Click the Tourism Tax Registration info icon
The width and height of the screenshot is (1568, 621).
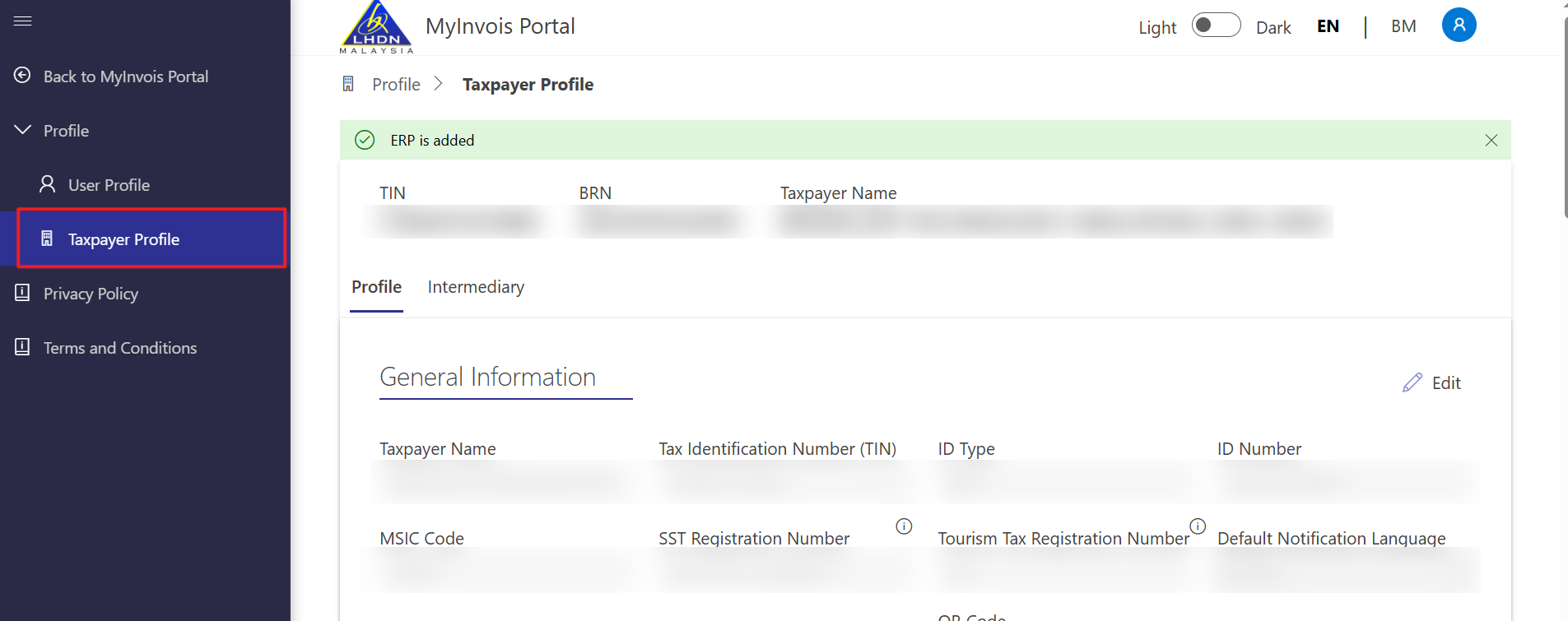(x=1198, y=526)
